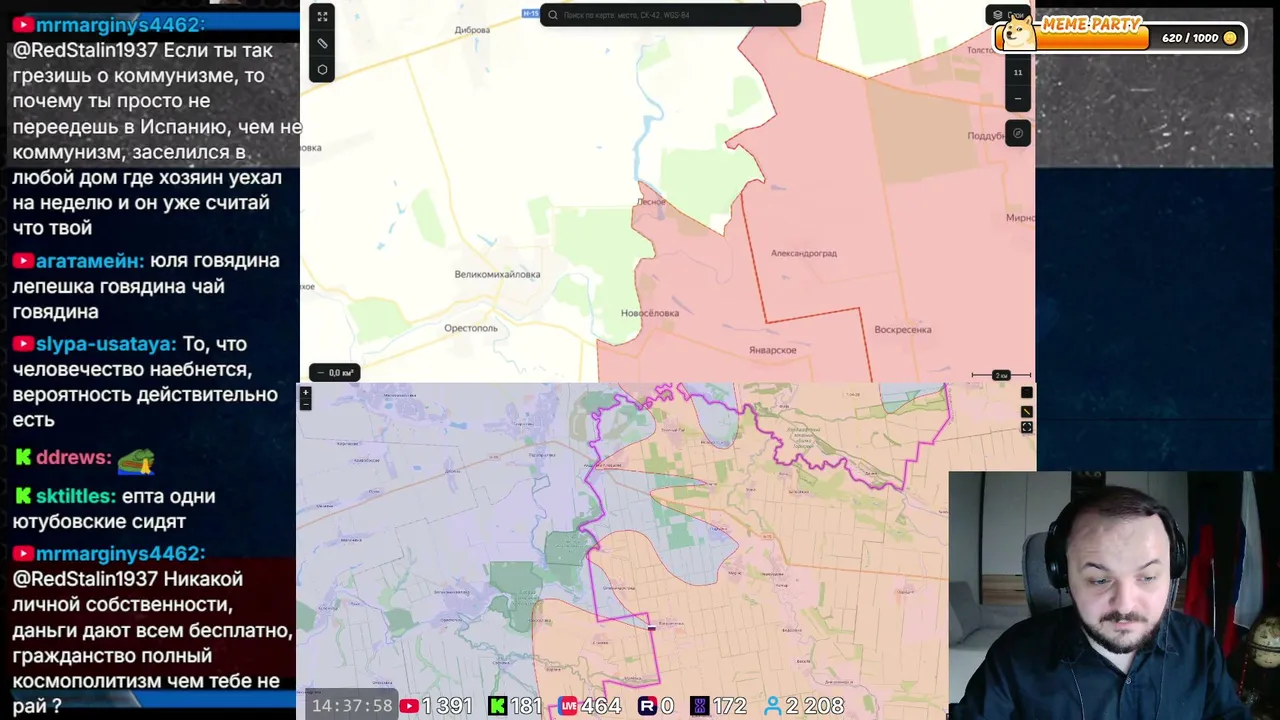
Task: Select the yellow line measure tool on the bottom map
Action: point(1026,411)
